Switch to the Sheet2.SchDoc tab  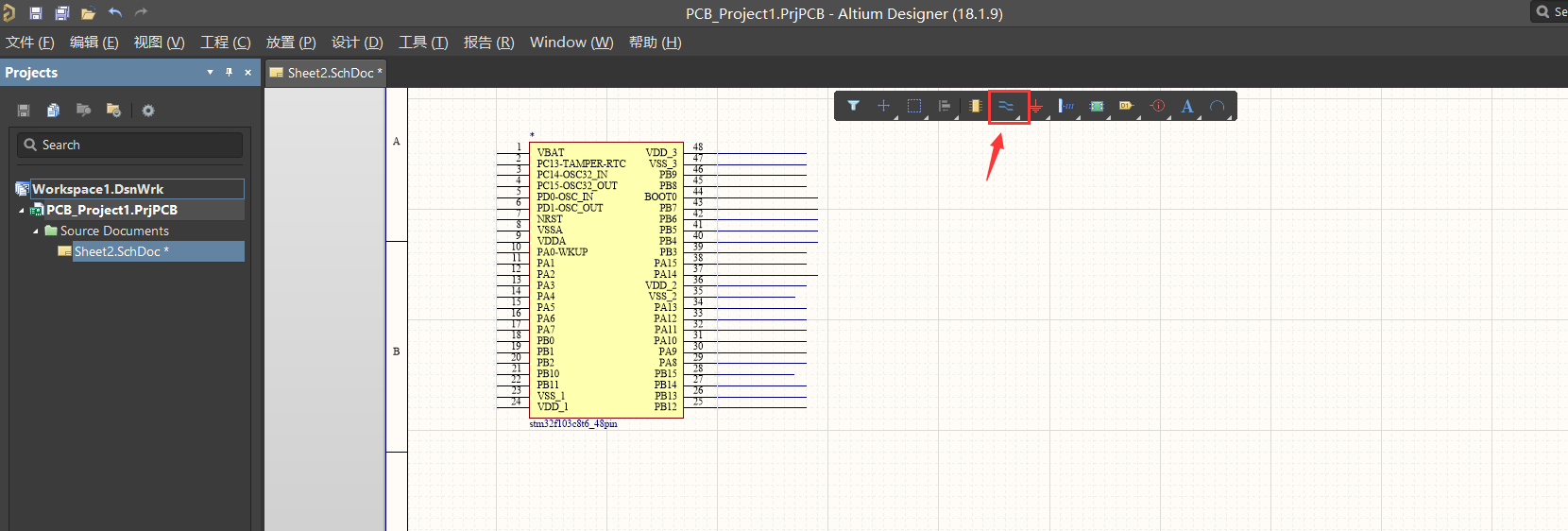pyautogui.click(x=325, y=73)
